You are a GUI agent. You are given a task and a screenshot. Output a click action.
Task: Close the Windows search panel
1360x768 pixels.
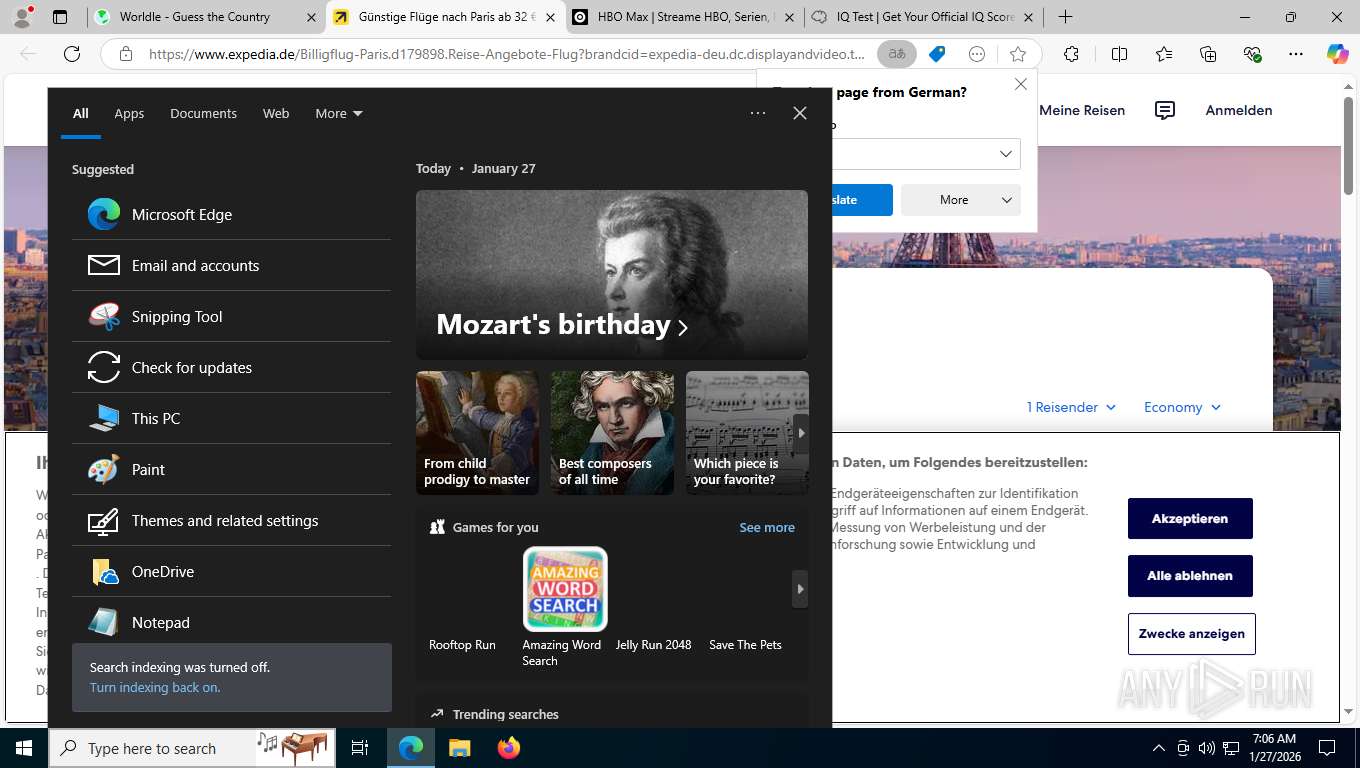pos(800,113)
